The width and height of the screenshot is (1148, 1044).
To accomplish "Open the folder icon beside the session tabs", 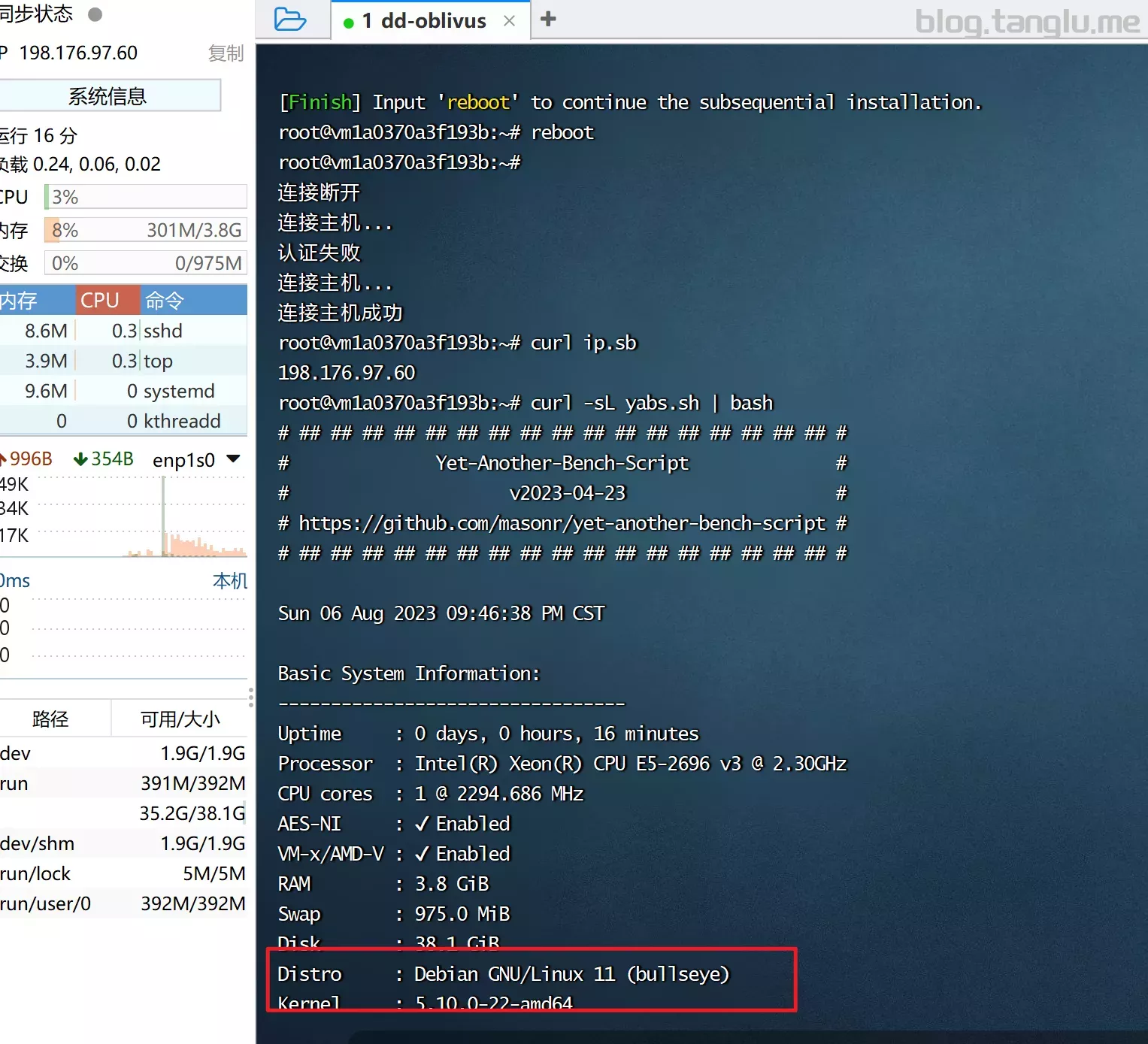I will coord(290,19).
